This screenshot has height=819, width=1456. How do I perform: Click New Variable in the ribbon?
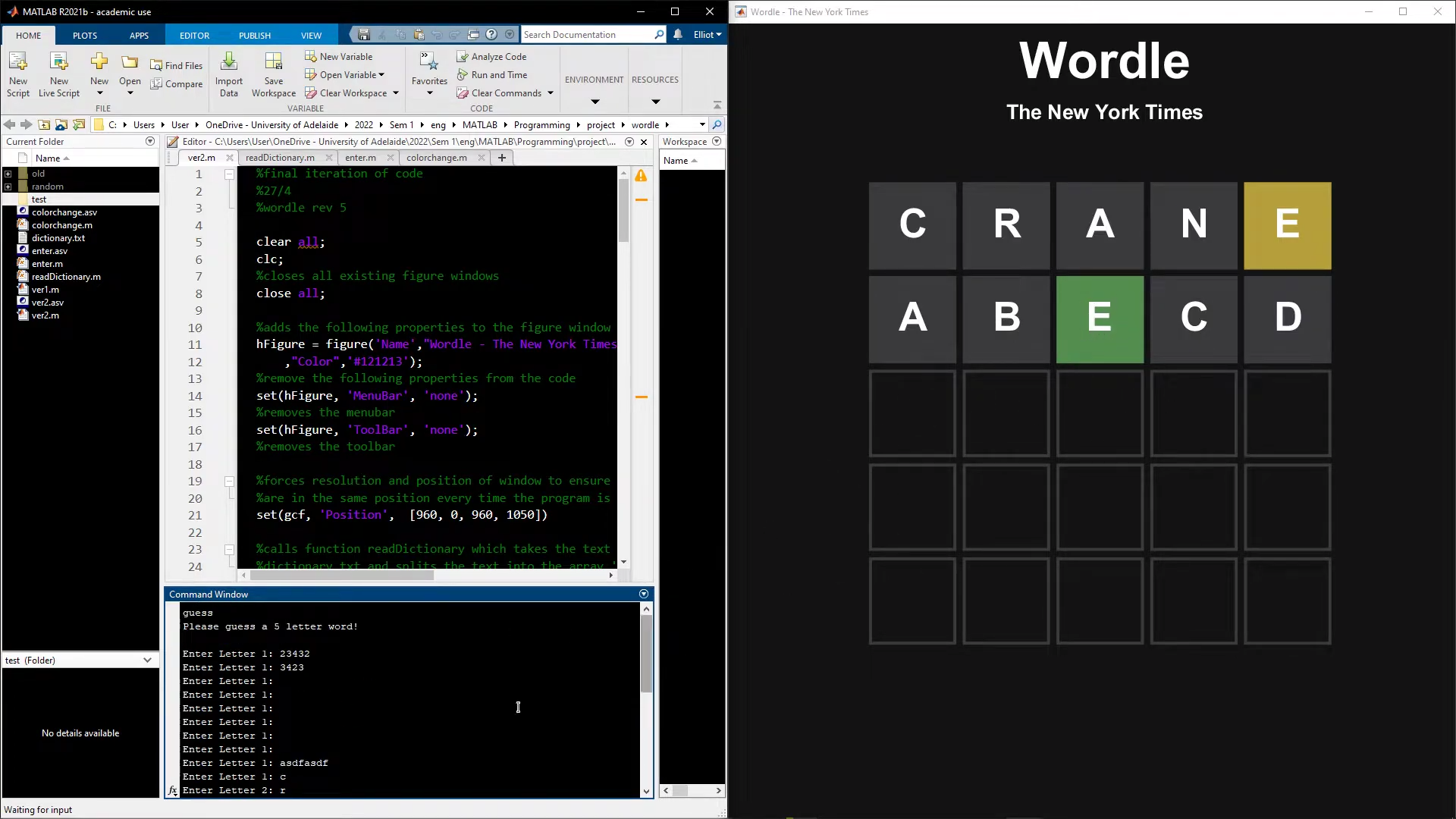point(339,56)
